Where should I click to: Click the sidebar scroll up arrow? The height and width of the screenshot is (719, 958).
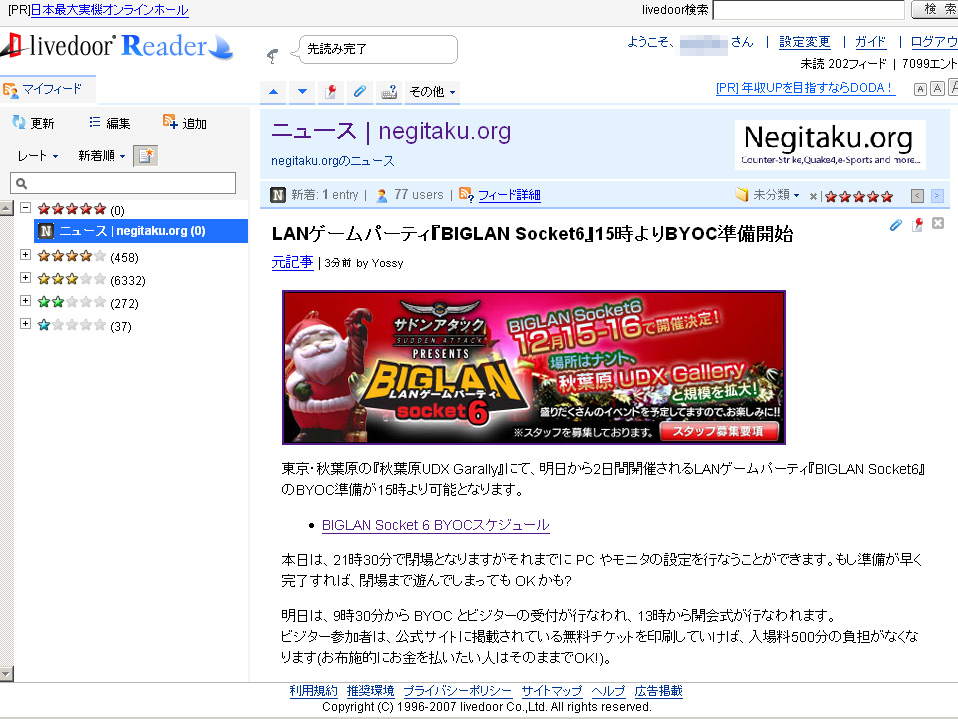click(6, 208)
